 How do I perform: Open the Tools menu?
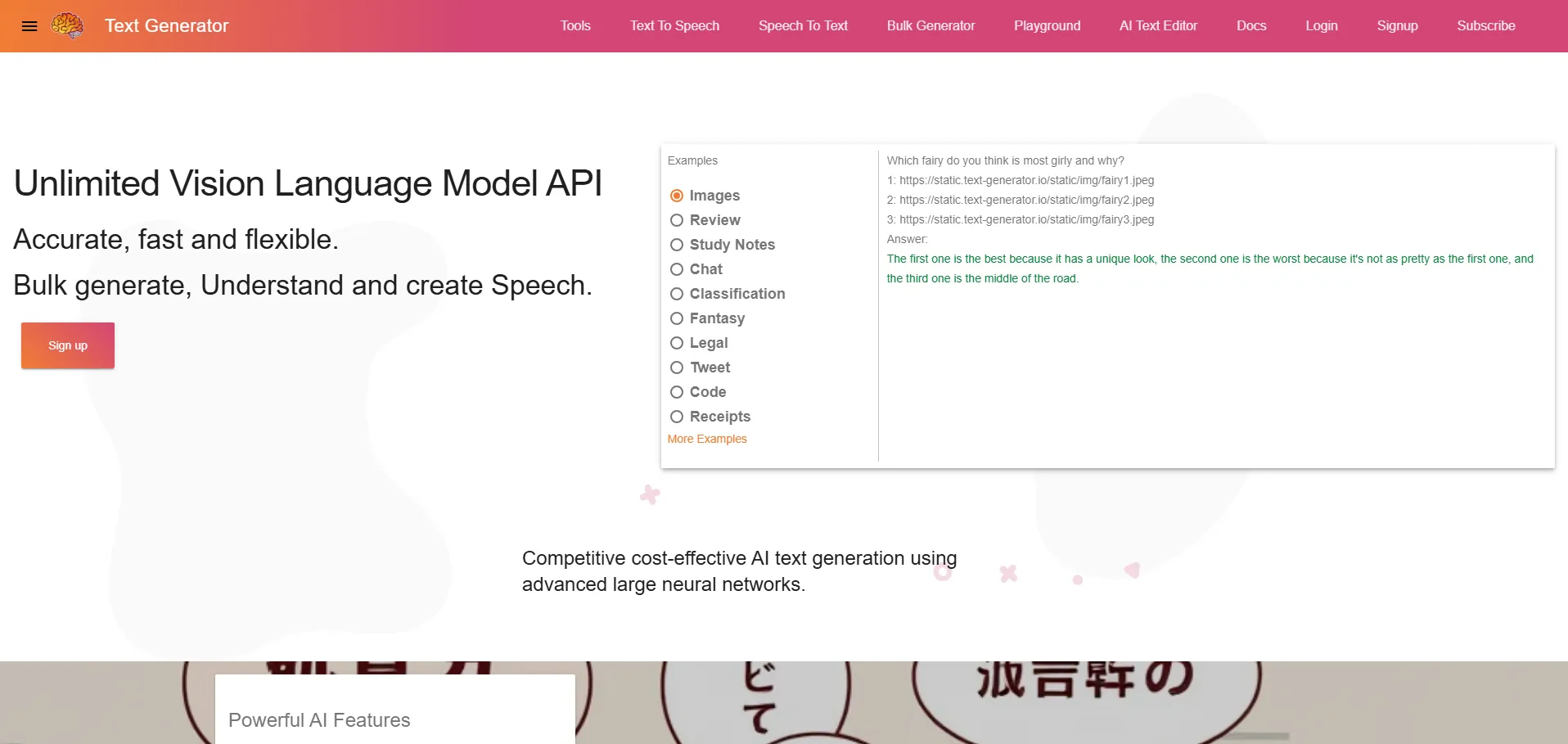tap(574, 26)
